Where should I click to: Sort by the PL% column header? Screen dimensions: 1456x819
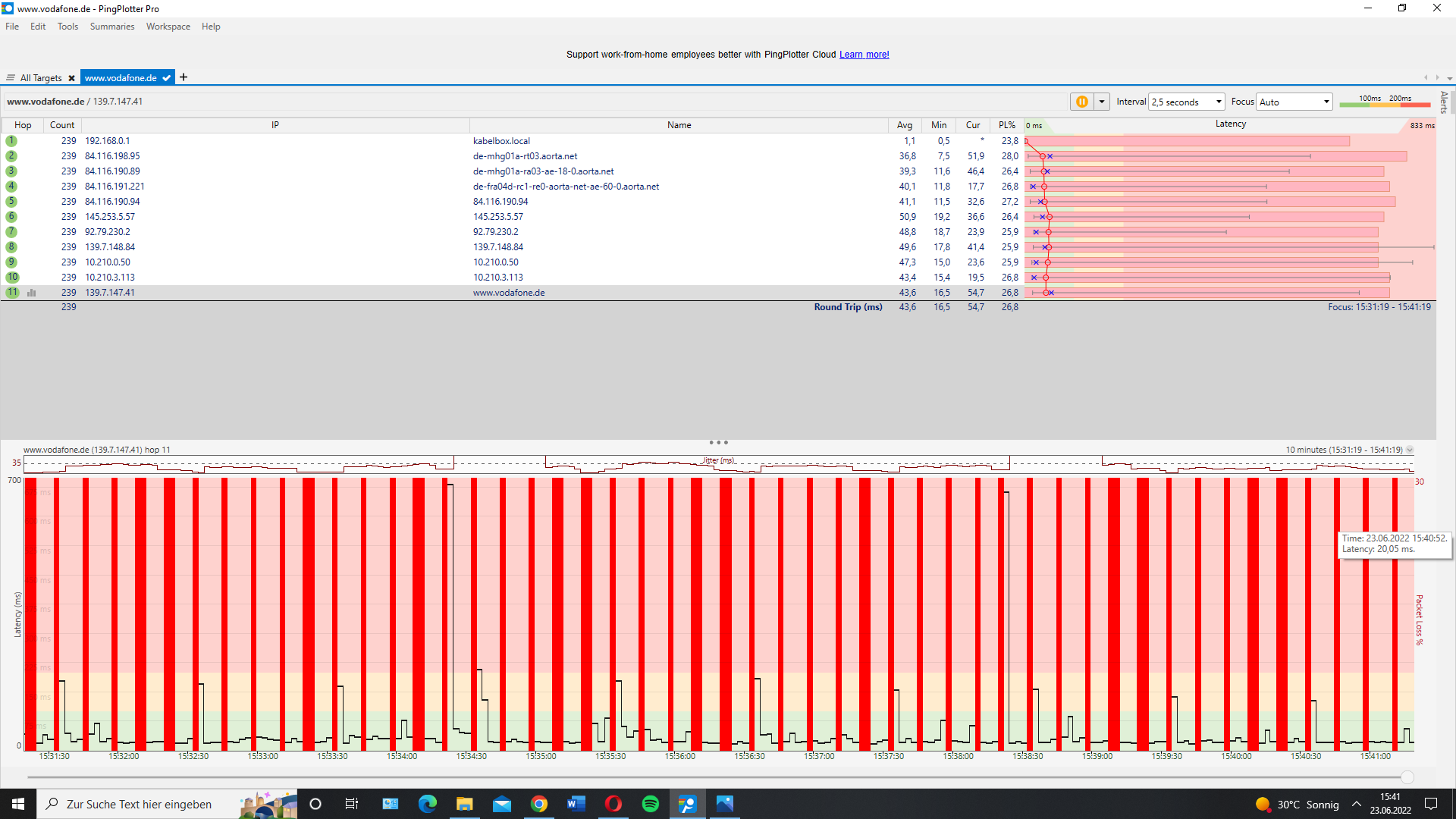pos(1006,125)
